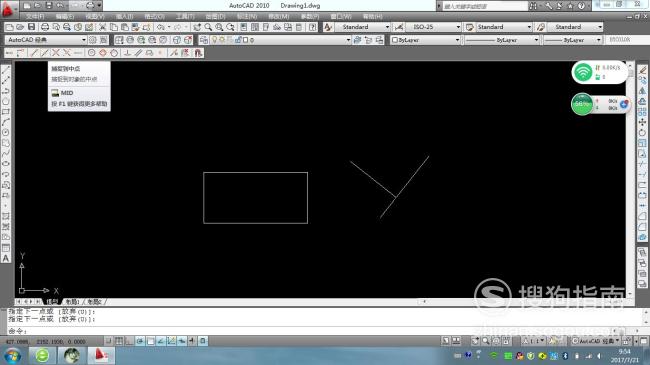Toggle Dynamic Input in status bar

coord(182,341)
